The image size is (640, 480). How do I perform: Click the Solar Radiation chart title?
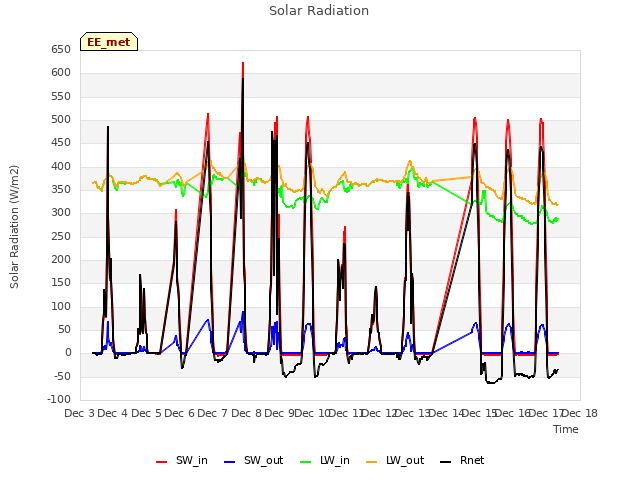[319, 11]
